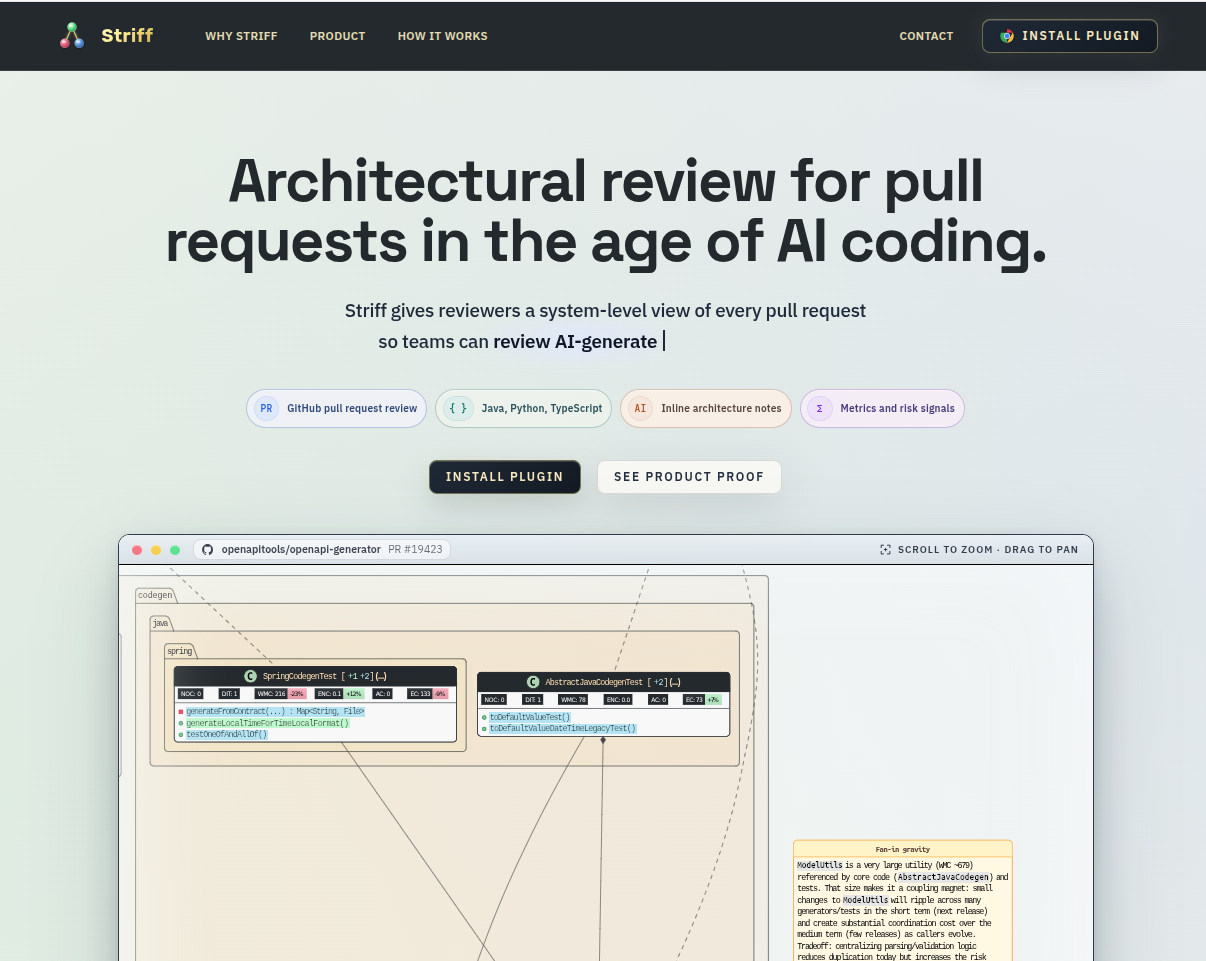This screenshot has height=961, width=1206.
Task: Click the Chrome icon in header button
Action: pos(1007,36)
